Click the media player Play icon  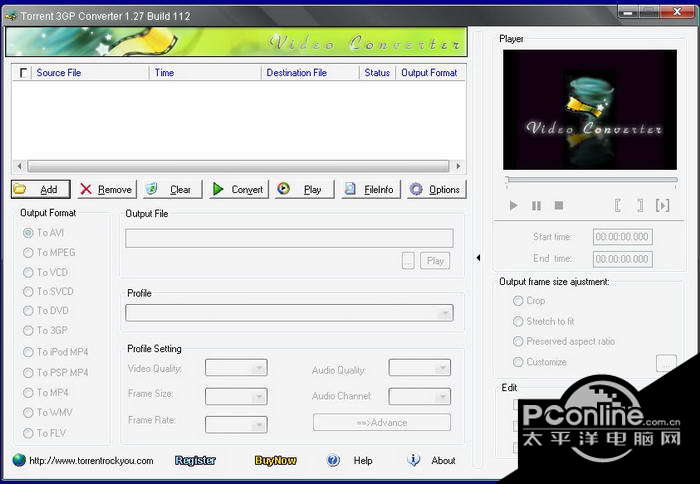283,189
